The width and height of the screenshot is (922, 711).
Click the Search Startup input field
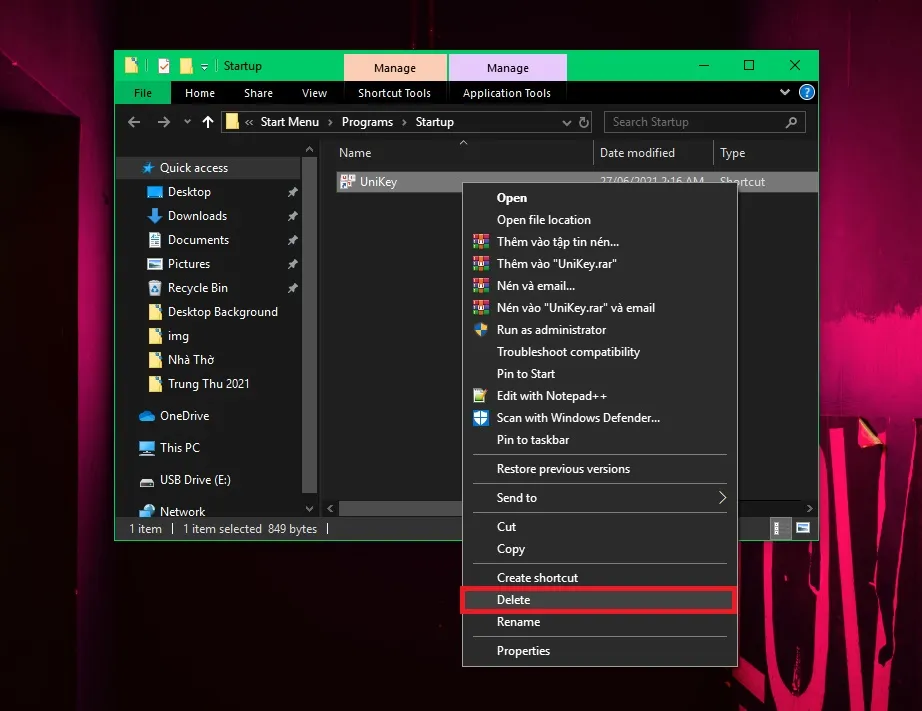pyautogui.click(x=695, y=122)
